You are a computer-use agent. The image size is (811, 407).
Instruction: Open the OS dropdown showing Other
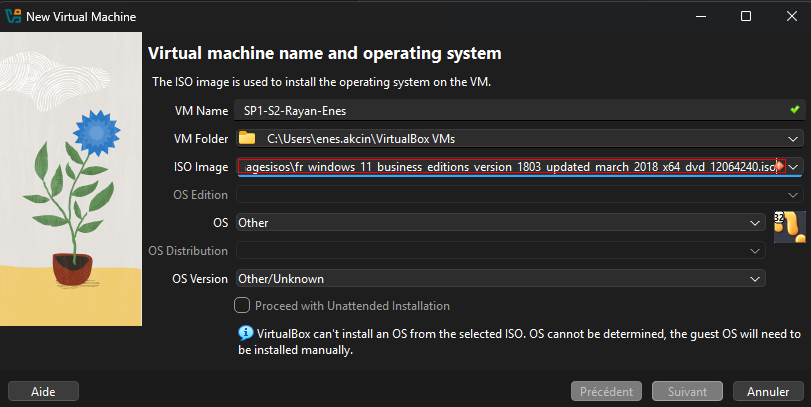point(756,222)
